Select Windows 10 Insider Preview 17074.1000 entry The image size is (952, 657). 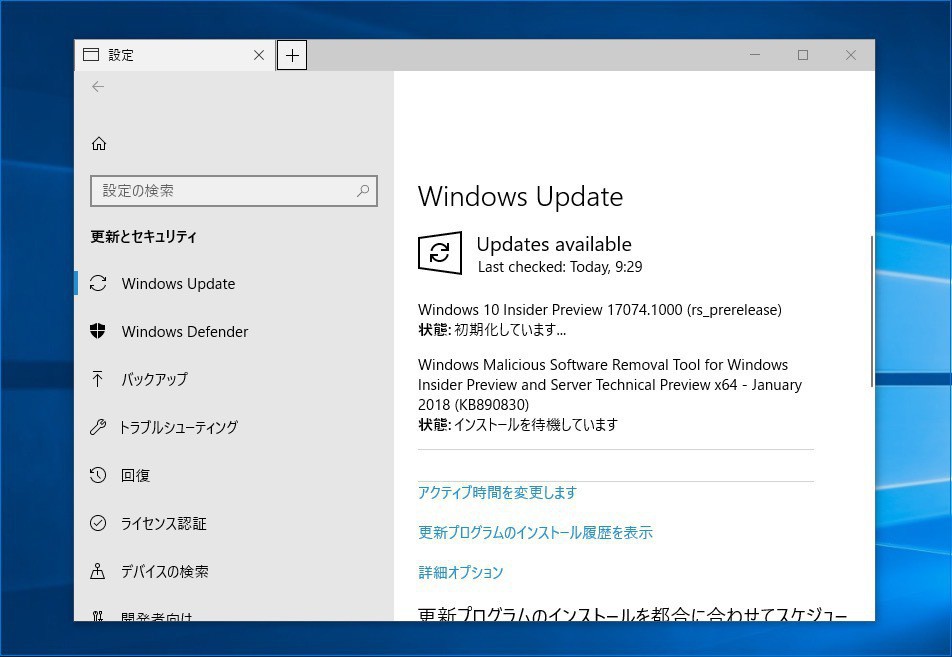click(x=600, y=310)
